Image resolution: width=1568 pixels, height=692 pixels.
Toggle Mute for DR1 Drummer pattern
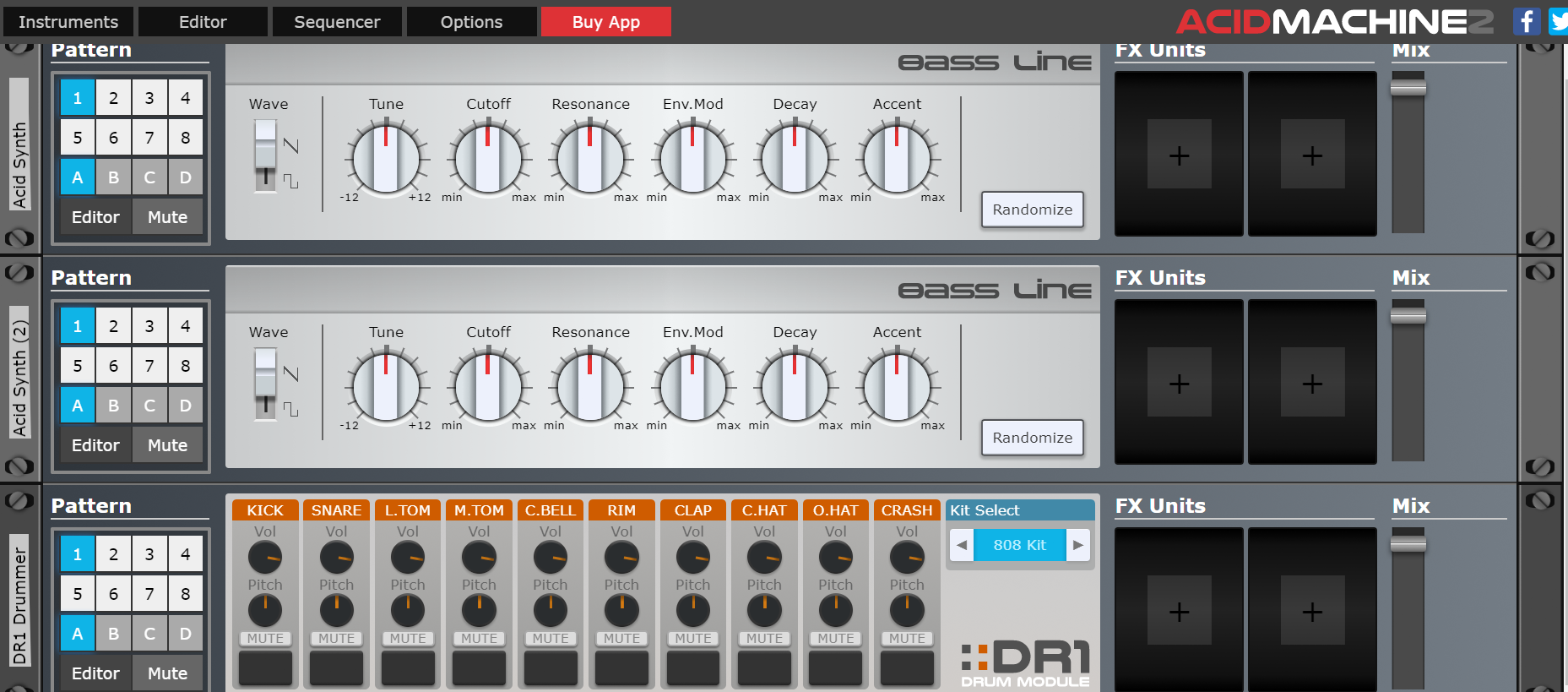167,673
